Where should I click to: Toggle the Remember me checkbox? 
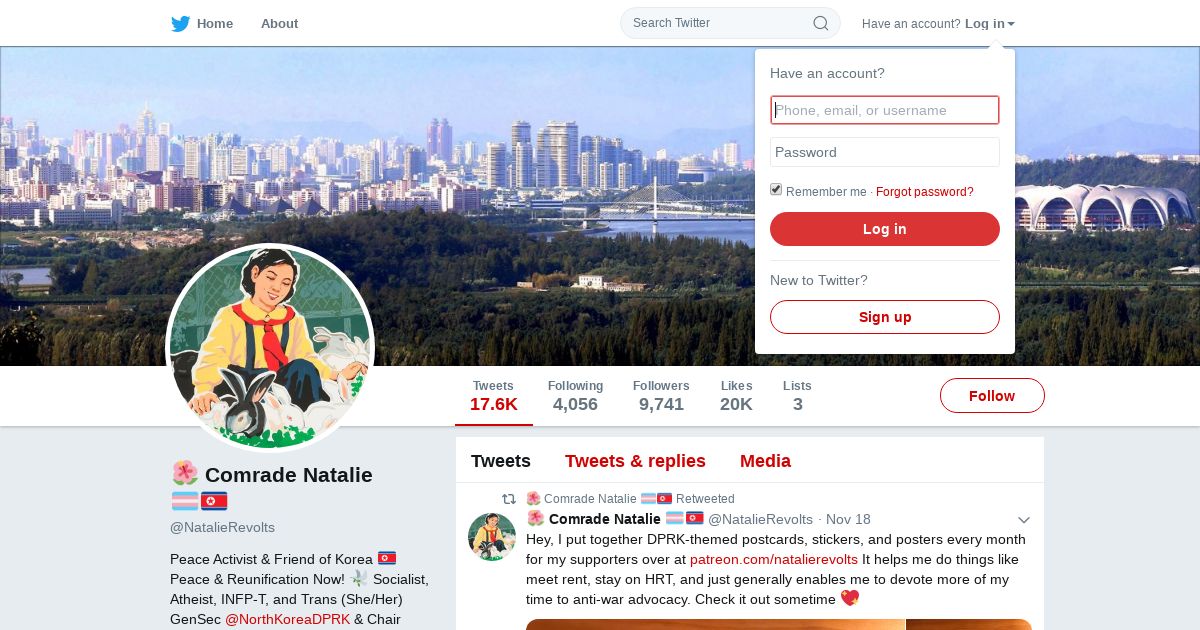[776, 190]
